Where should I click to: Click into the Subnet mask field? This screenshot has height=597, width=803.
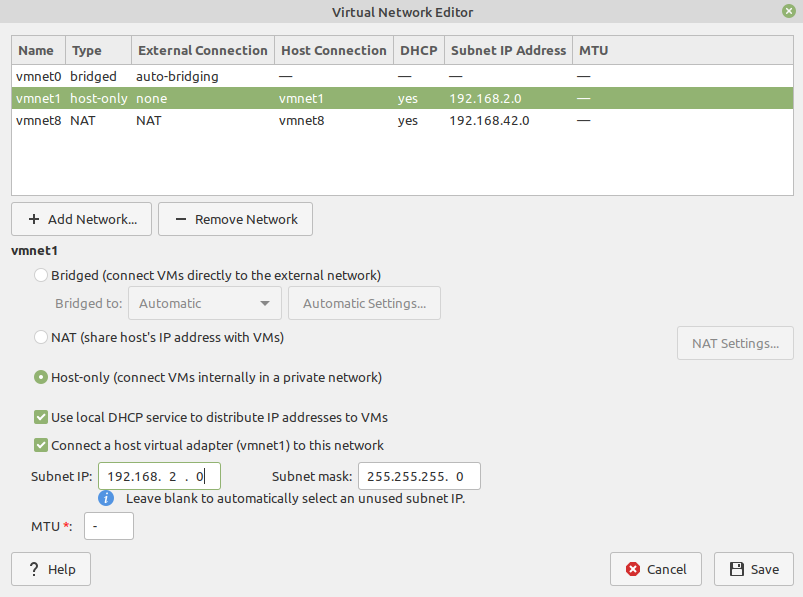(x=418, y=476)
